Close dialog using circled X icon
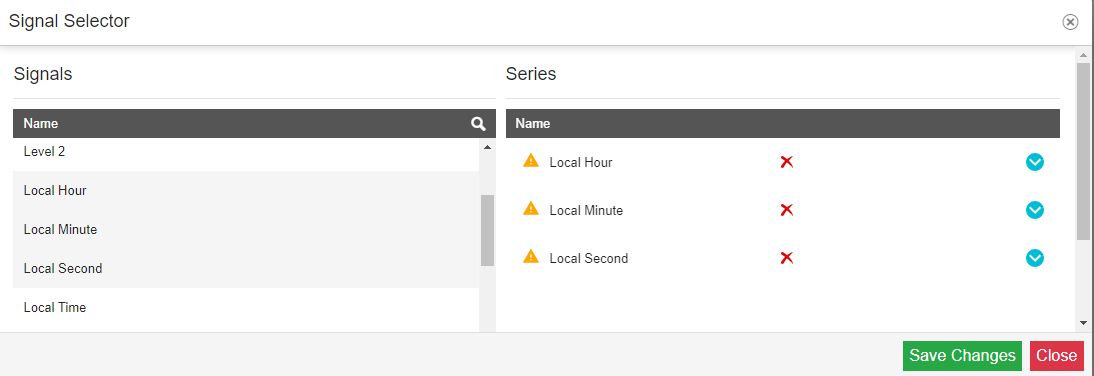This screenshot has width=1094, height=376. point(1070,22)
